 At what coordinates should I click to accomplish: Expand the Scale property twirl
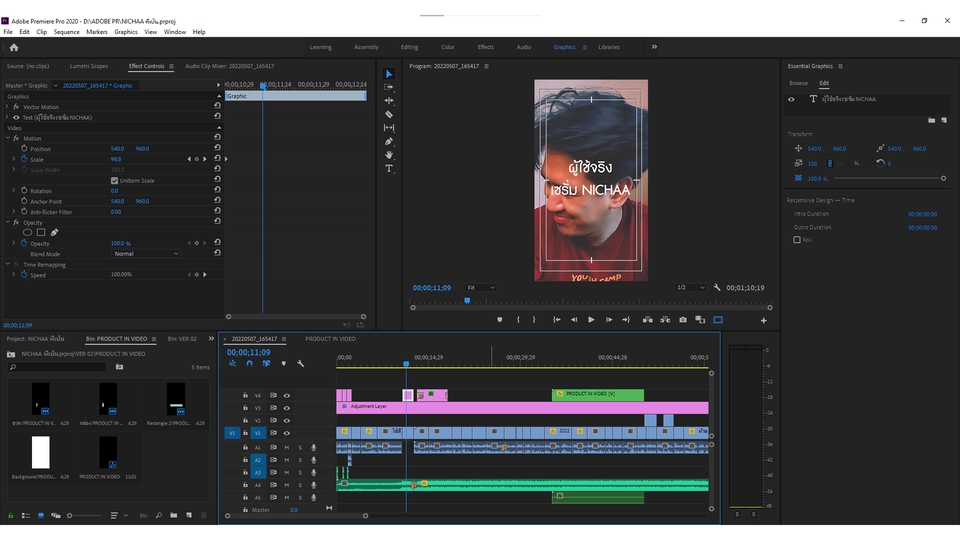[14, 159]
